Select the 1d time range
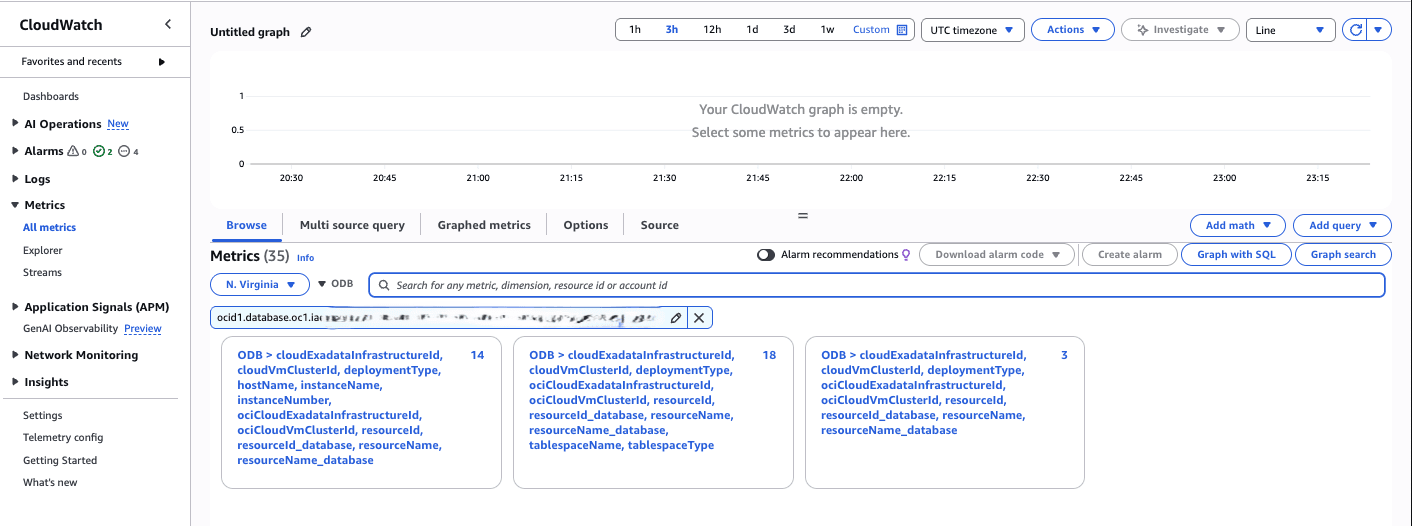Viewport: 1412px width, 526px height. tap(752, 30)
